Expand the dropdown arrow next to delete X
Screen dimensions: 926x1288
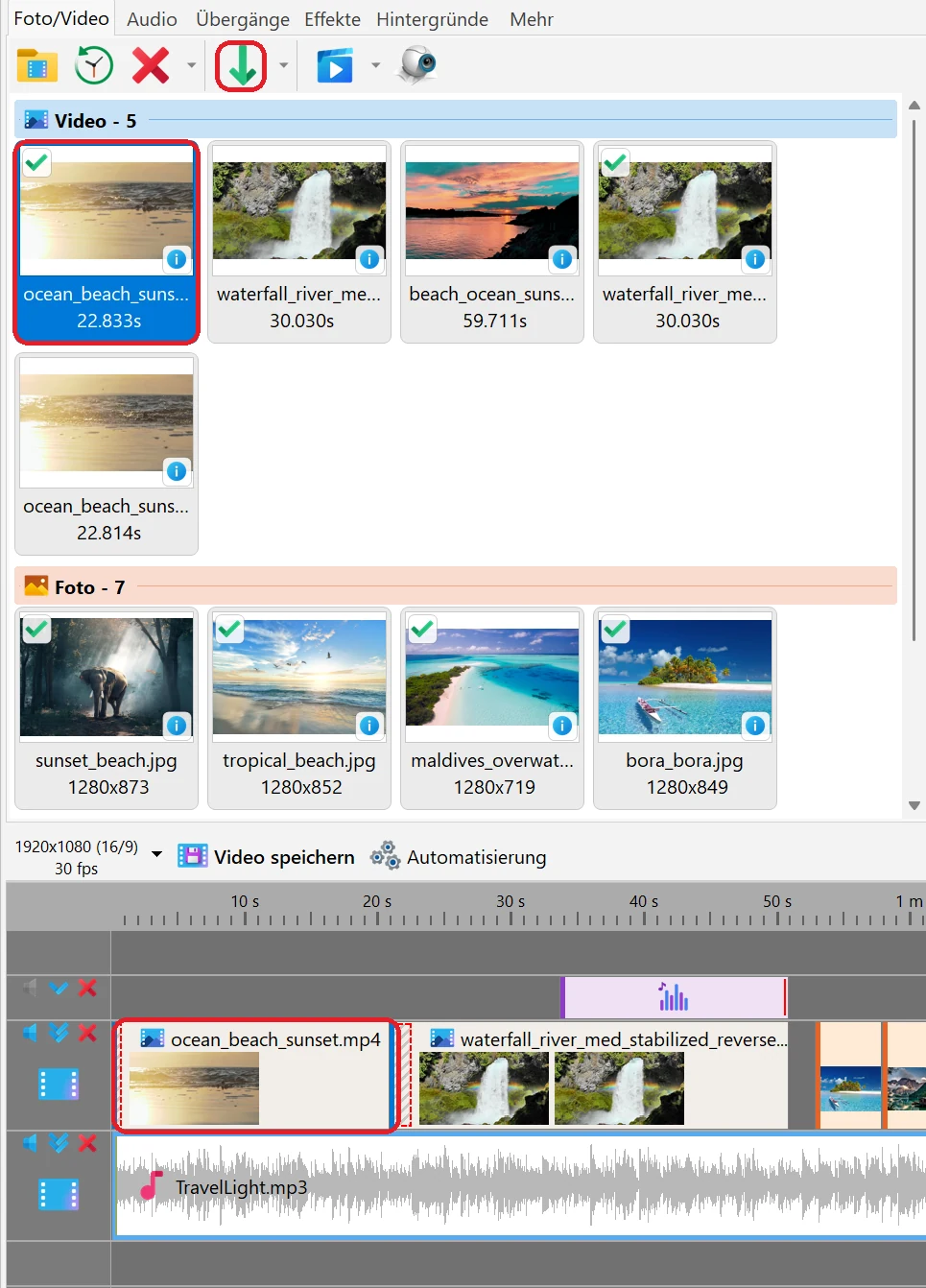coord(191,65)
